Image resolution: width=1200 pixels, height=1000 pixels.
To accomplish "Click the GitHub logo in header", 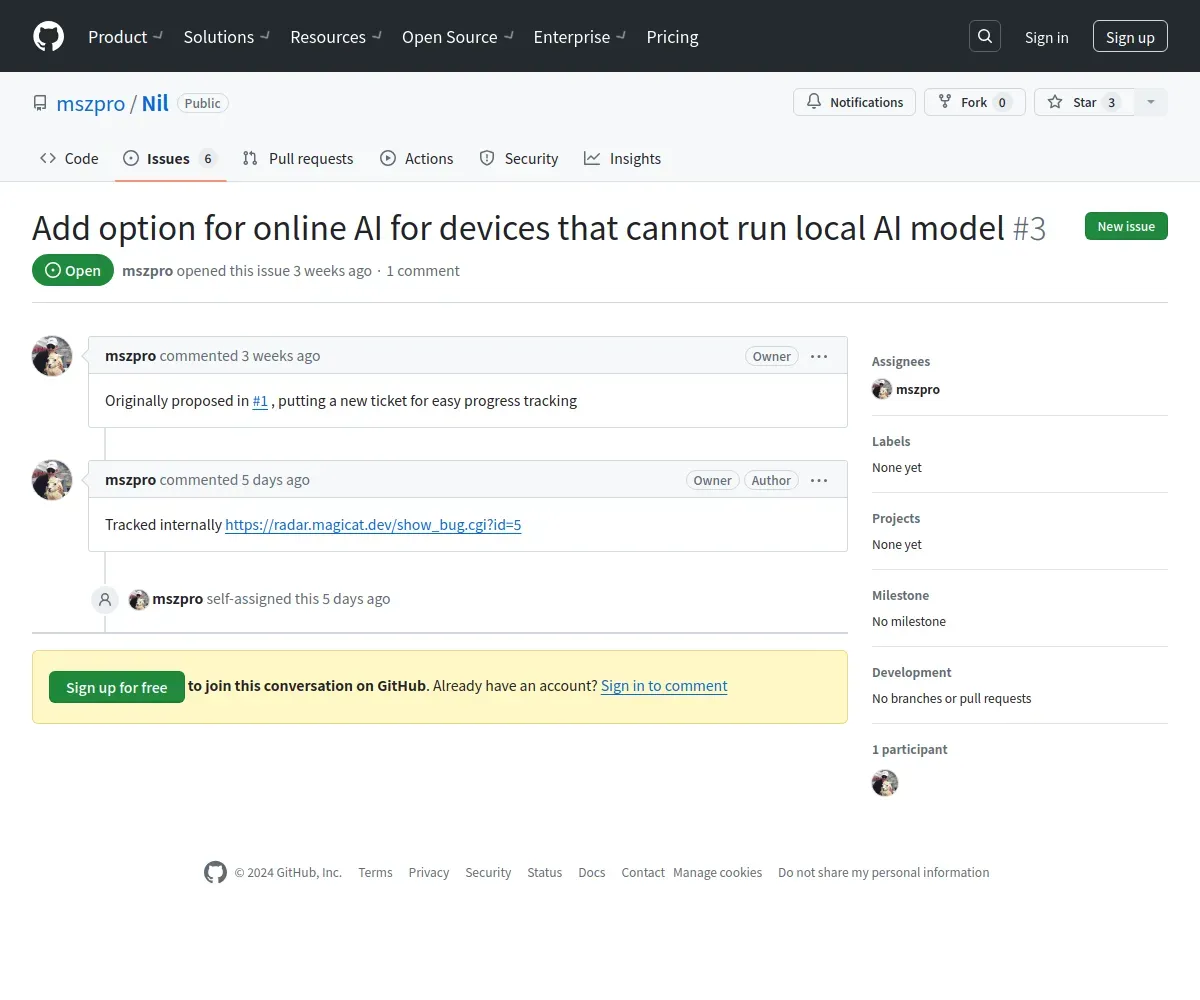I will pyautogui.click(x=48, y=37).
